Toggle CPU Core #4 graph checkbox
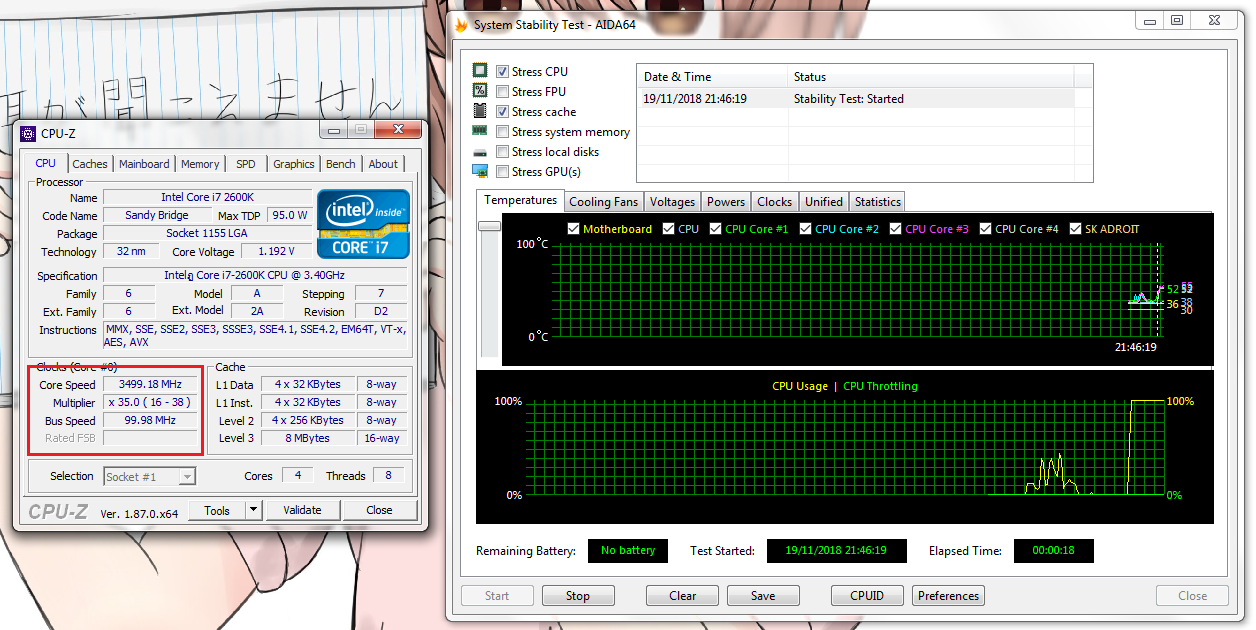The image size is (1256, 630). click(985, 229)
